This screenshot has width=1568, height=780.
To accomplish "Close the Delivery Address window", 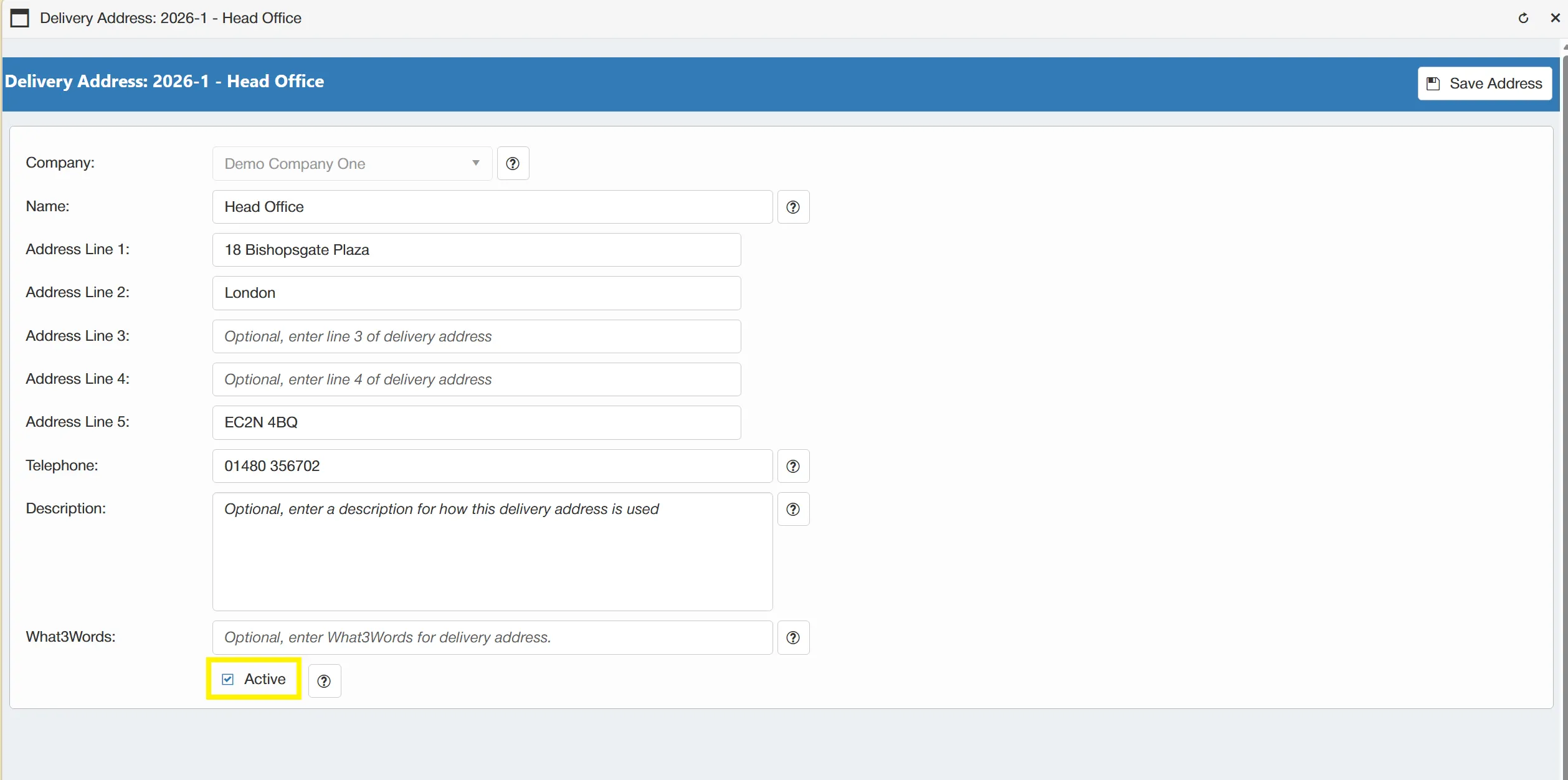I will [1555, 18].
